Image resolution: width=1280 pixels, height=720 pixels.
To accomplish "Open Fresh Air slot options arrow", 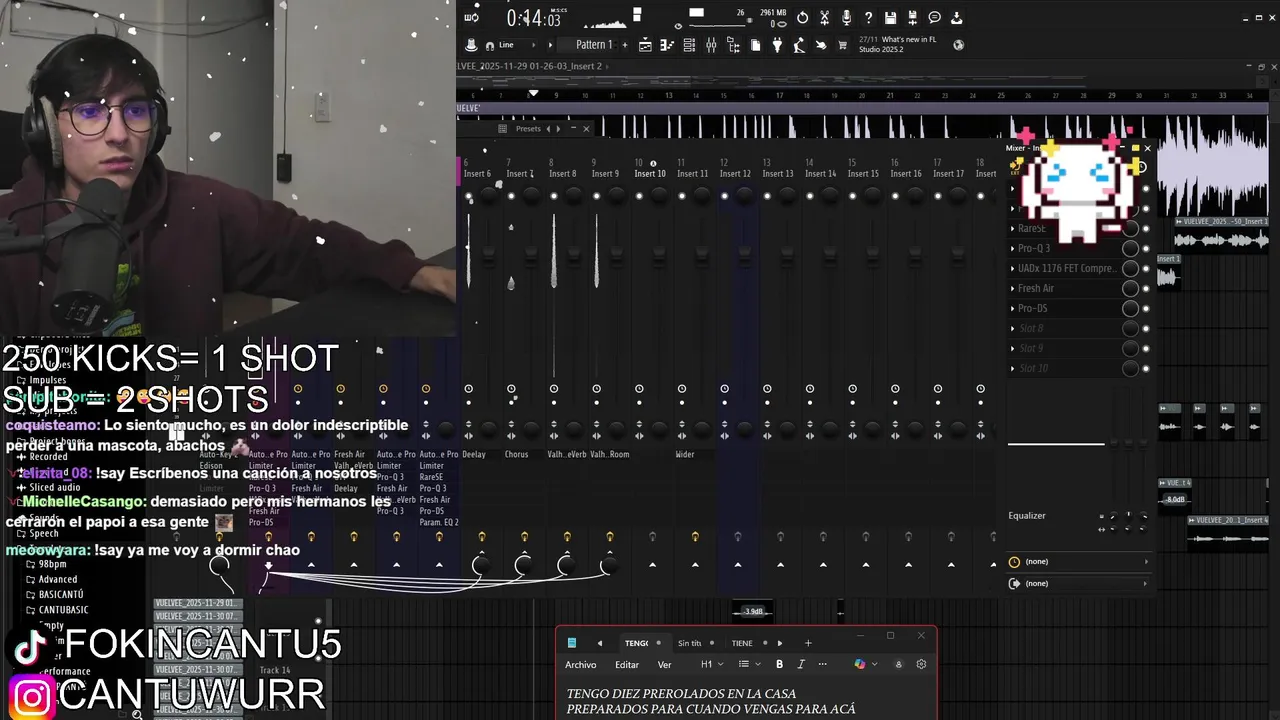I will [1012, 288].
